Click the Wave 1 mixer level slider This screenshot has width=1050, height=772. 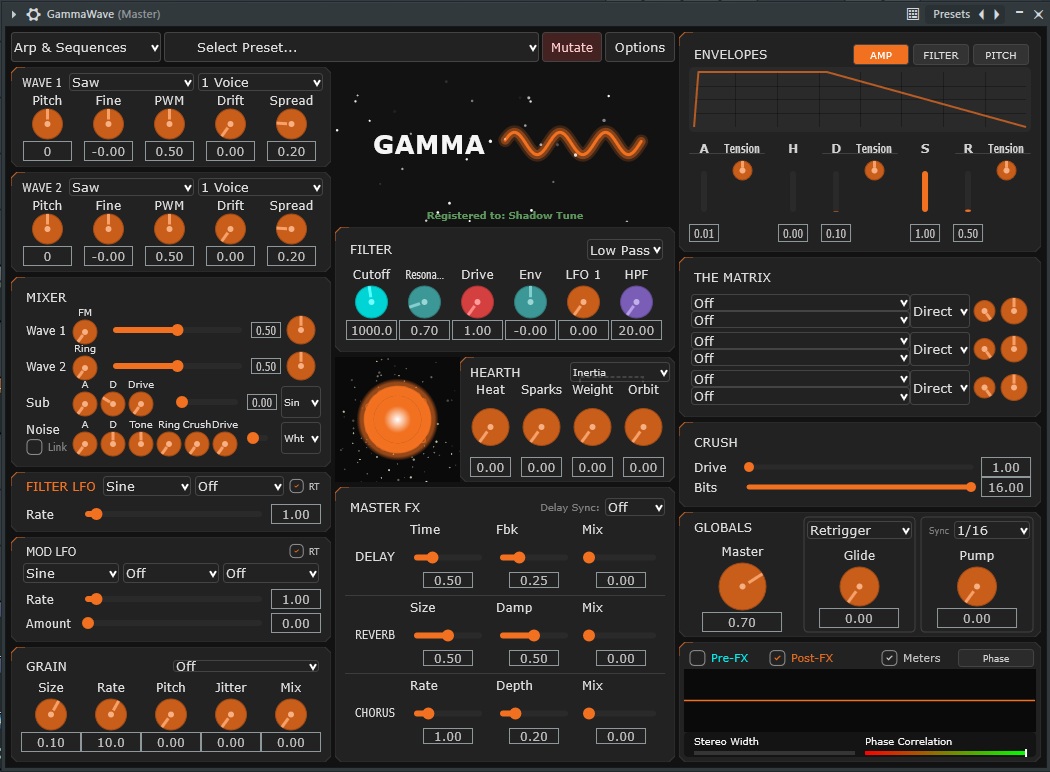click(177, 330)
